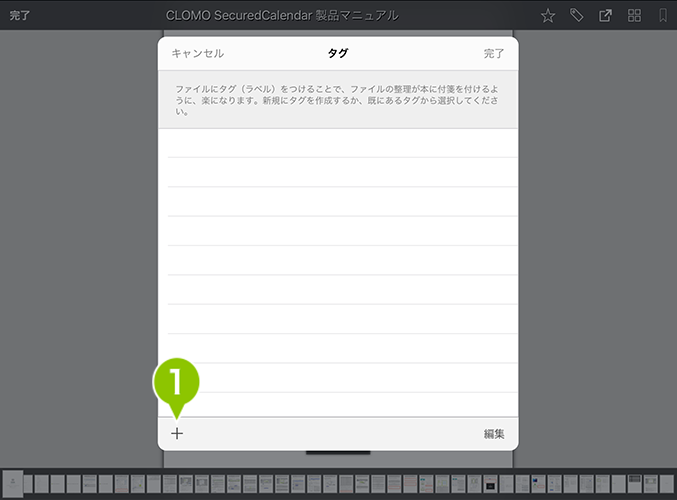Tap 編集 in the tag dialog footer

click(x=494, y=434)
